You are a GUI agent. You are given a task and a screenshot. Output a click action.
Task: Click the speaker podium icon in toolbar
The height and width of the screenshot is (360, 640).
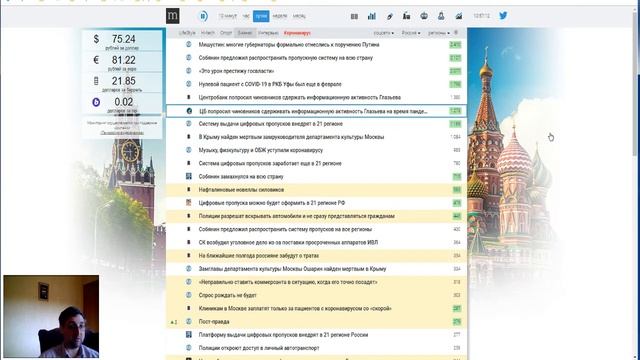click(x=407, y=16)
